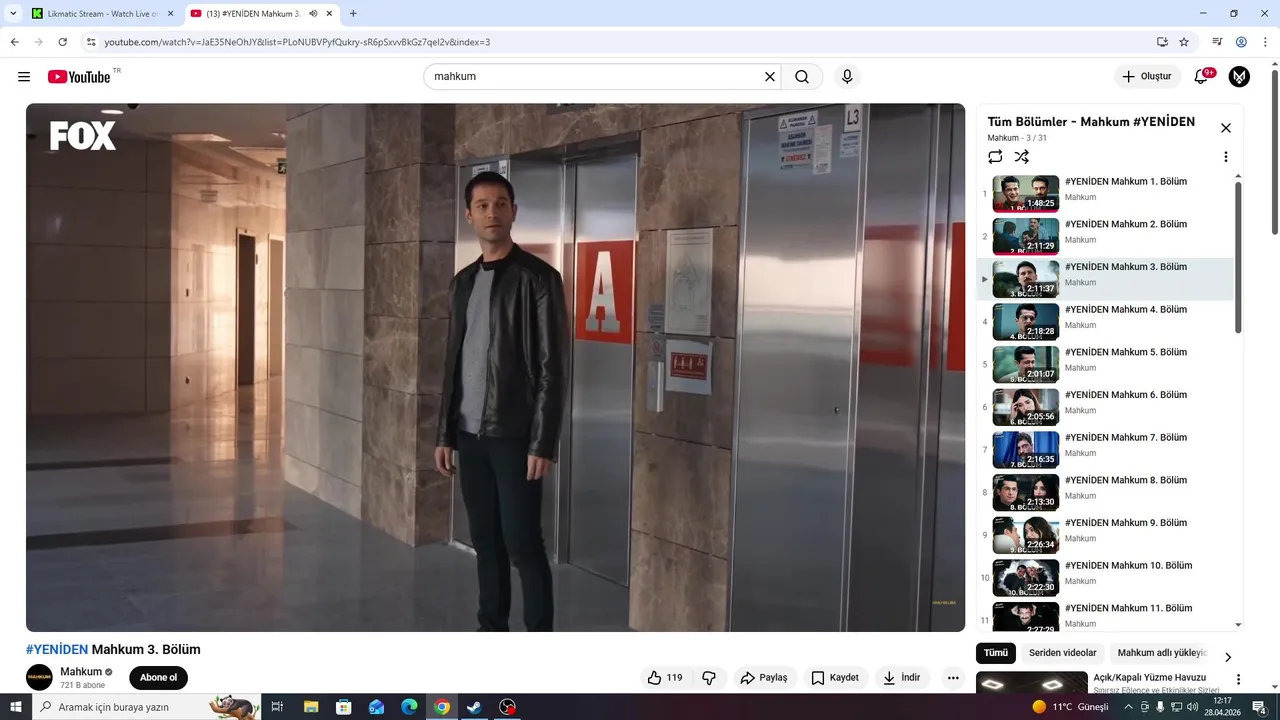Show more chips with the right chevron
This screenshot has height=720, width=1280.
[1228, 657]
